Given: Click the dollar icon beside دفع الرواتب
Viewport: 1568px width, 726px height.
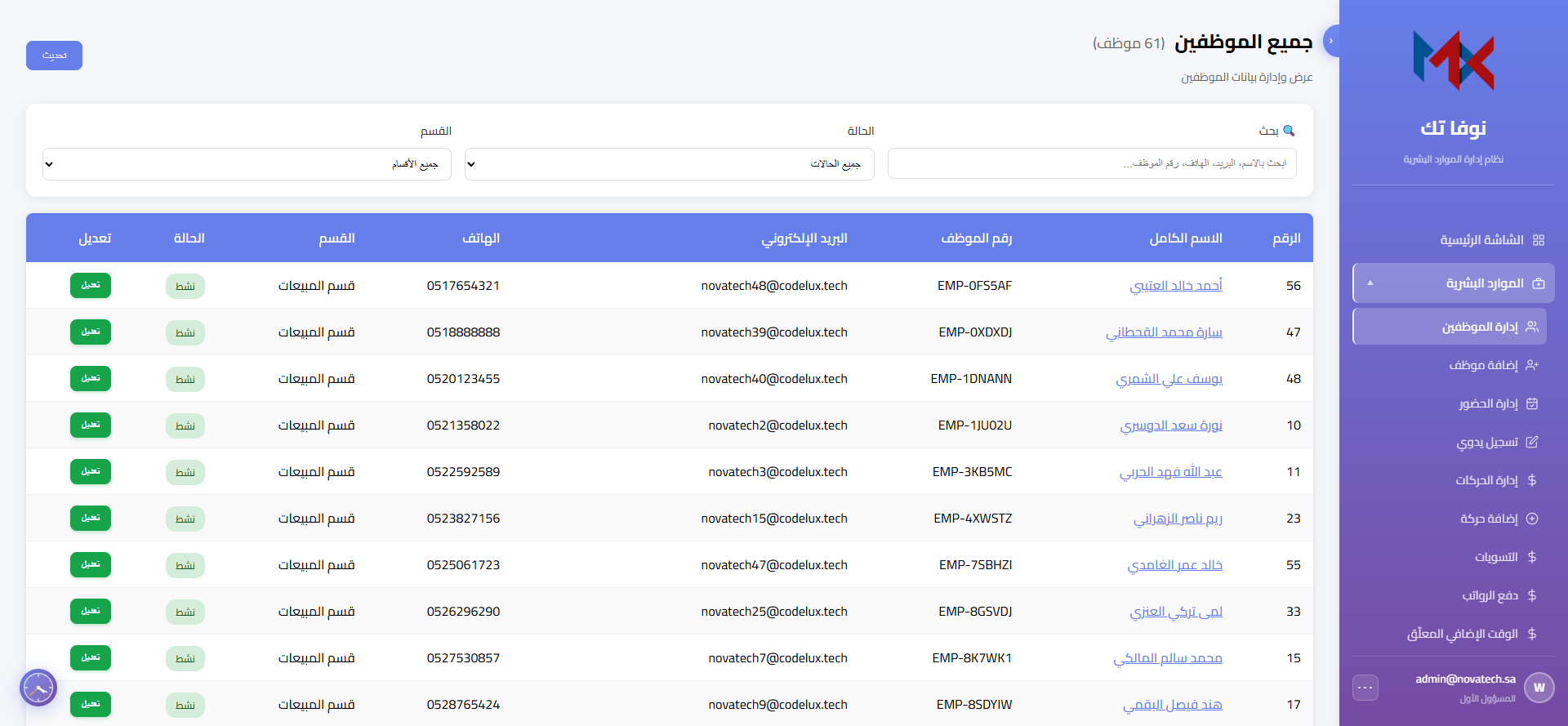Looking at the screenshot, I should point(1532,595).
